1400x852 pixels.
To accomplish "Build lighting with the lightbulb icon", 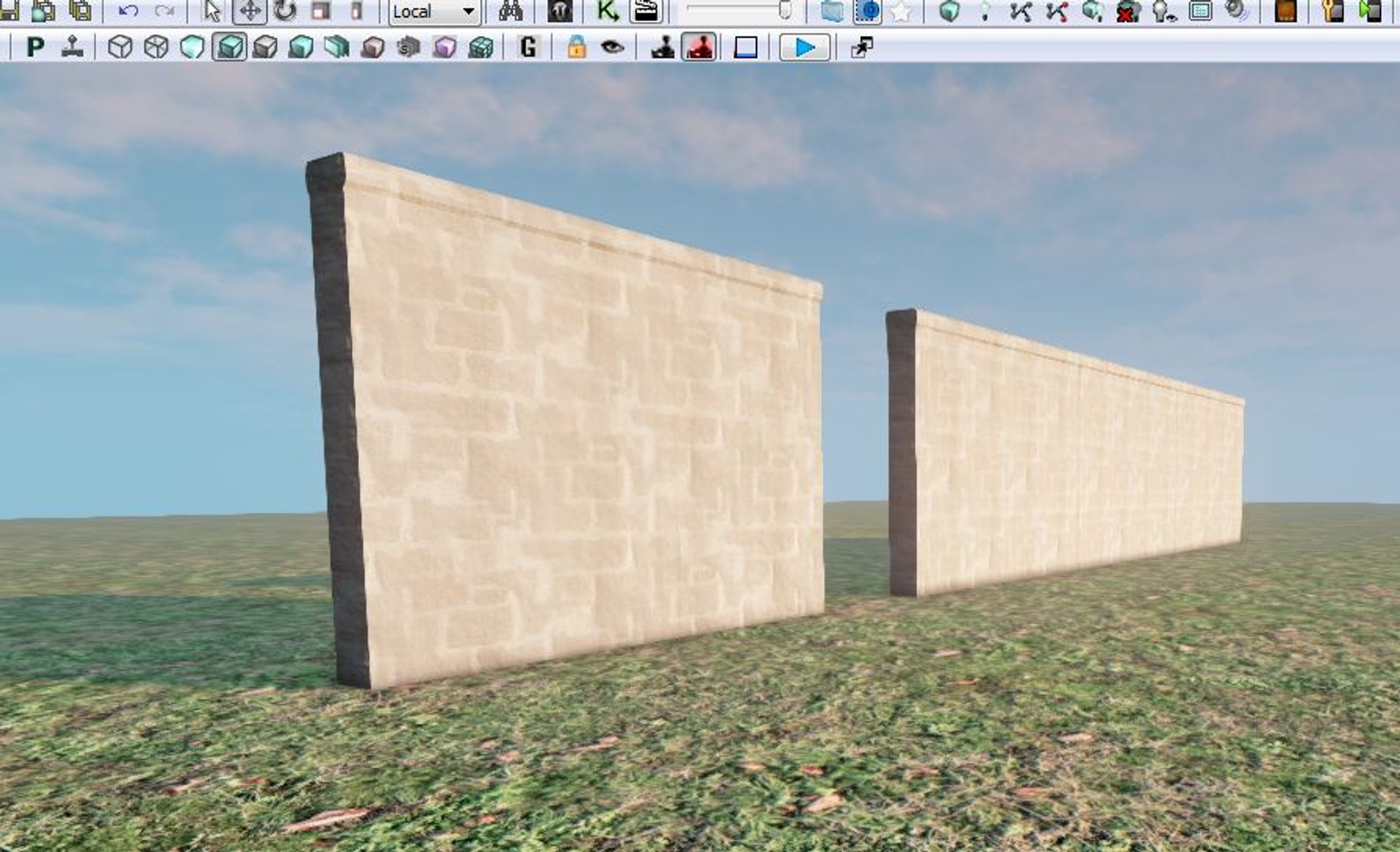I will pos(985,11).
